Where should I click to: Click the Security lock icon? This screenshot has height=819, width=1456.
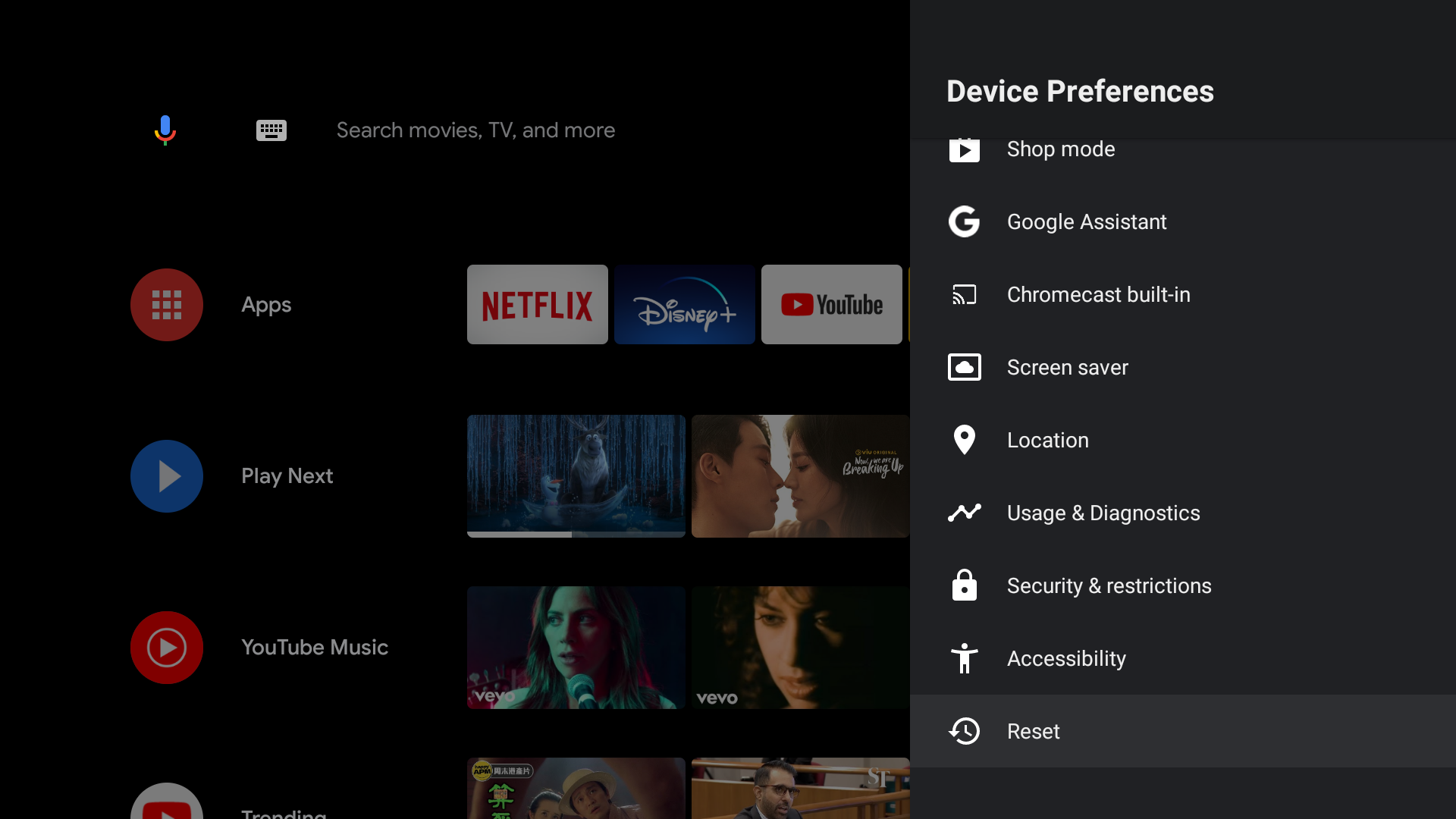click(964, 585)
